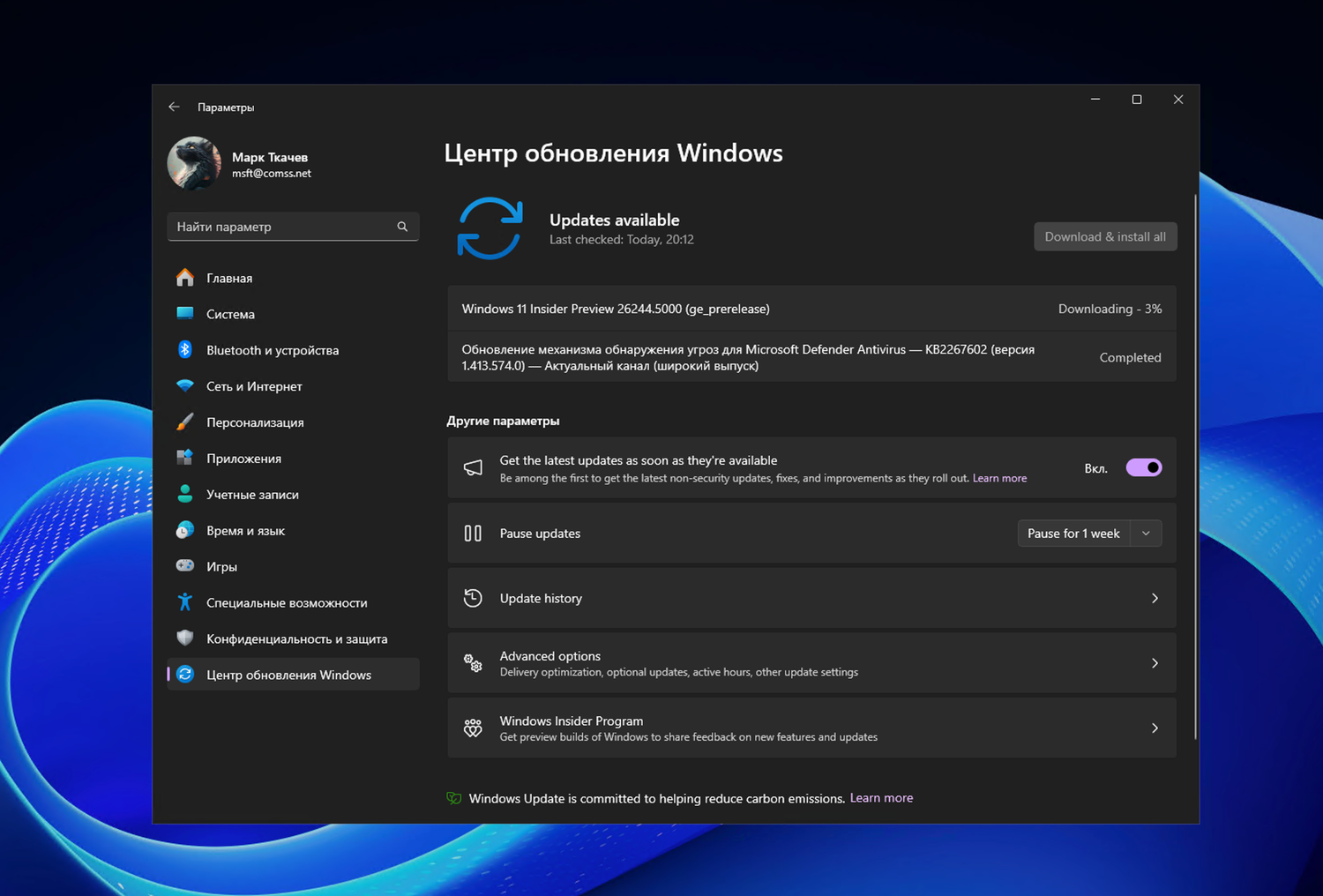Open the carbon emissions Learn more link

pyautogui.click(x=881, y=797)
